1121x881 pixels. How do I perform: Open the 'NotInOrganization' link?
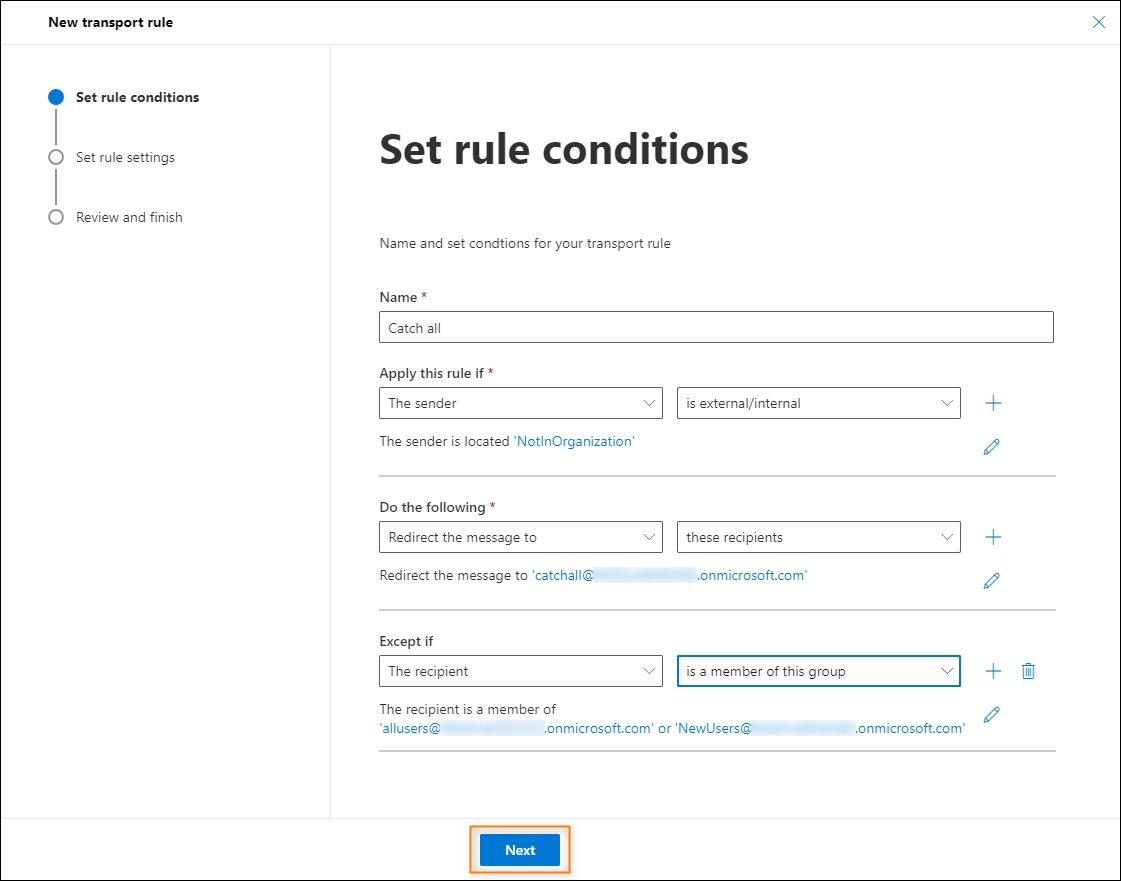click(x=574, y=441)
